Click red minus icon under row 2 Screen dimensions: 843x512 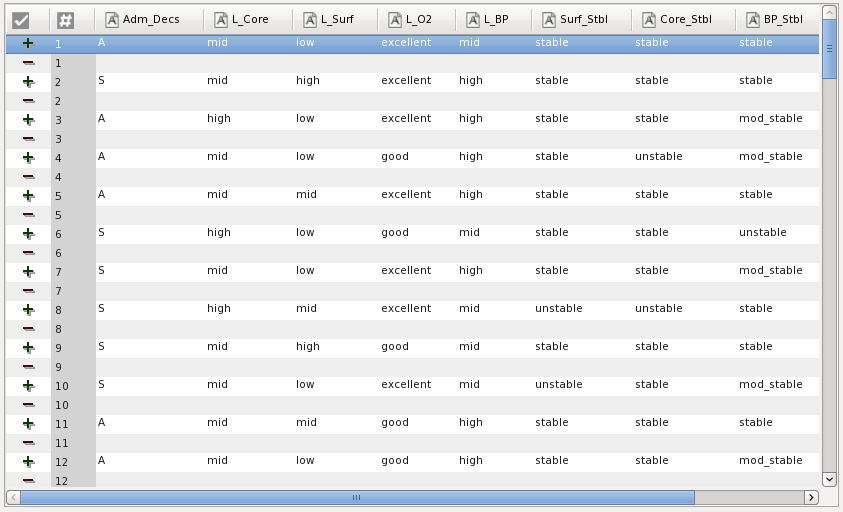coord(29,101)
